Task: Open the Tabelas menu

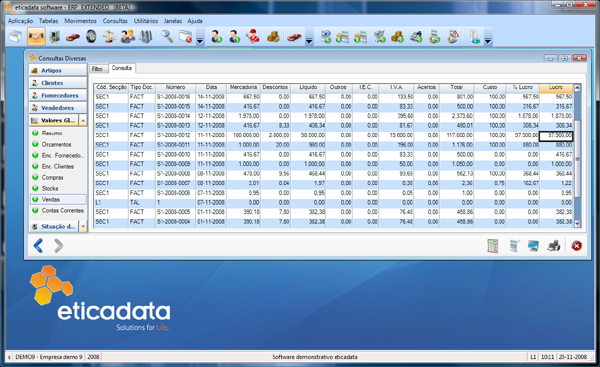Action: pos(48,21)
